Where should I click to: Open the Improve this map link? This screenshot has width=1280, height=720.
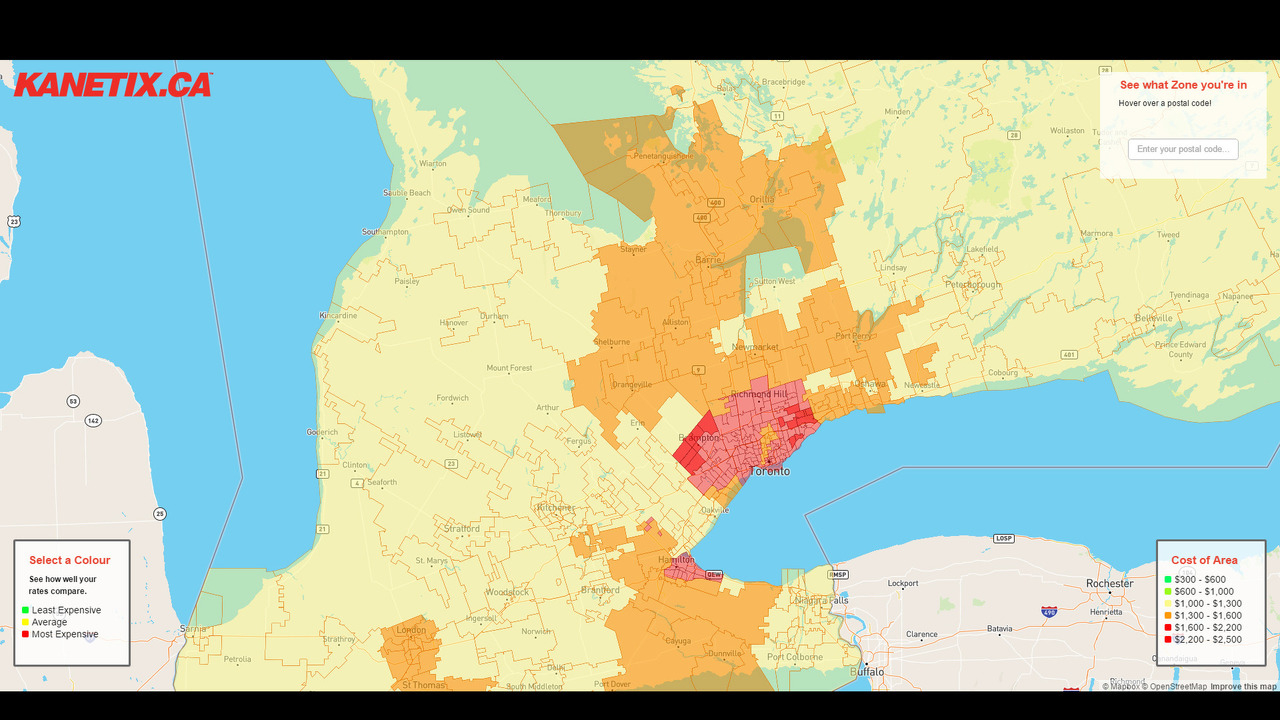tap(1243, 686)
